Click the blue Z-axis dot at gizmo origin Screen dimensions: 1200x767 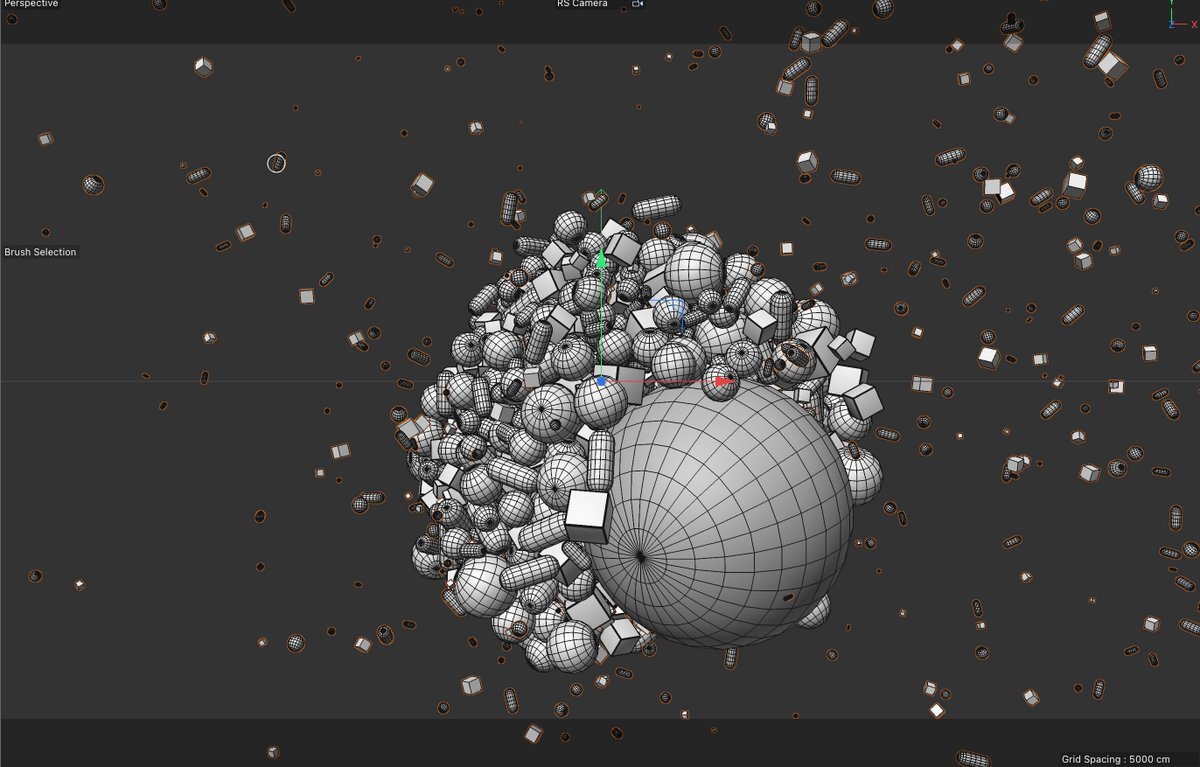[601, 381]
